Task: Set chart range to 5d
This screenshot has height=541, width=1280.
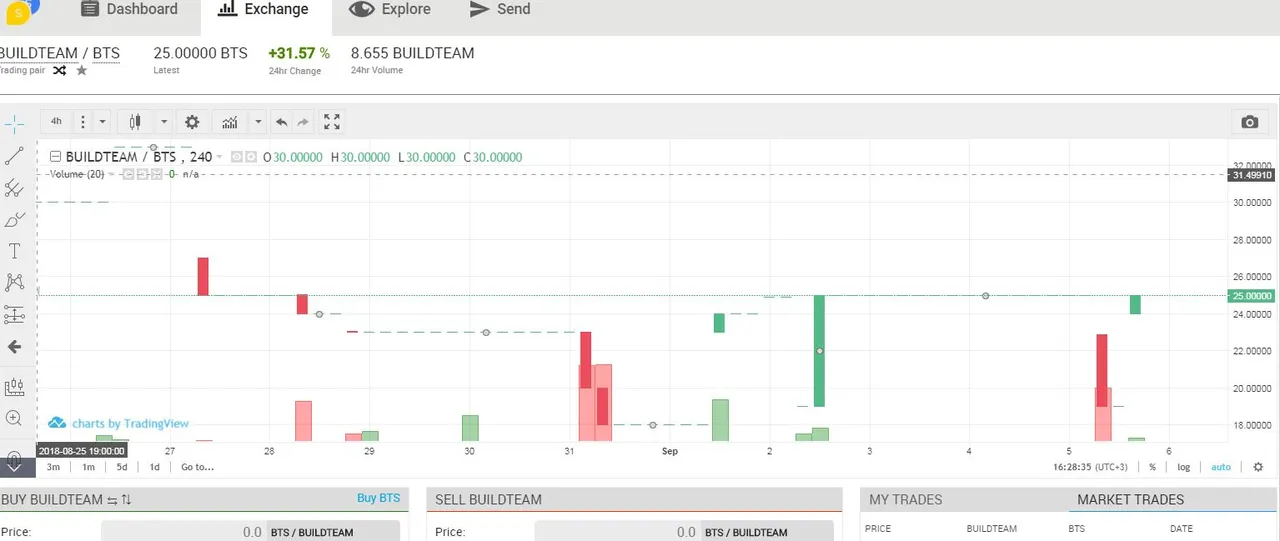Action: [x=122, y=467]
